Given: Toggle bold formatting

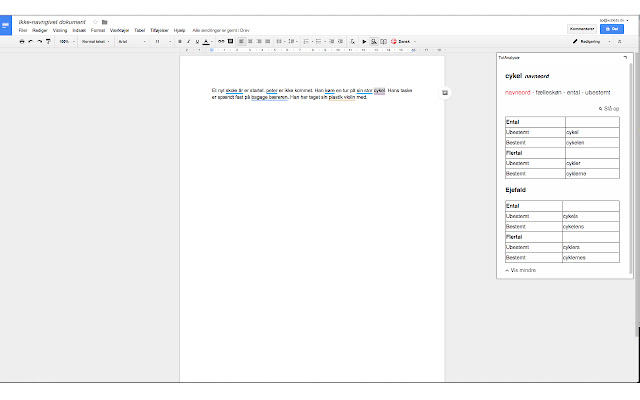Looking at the screenshot, I should [178, 42].
